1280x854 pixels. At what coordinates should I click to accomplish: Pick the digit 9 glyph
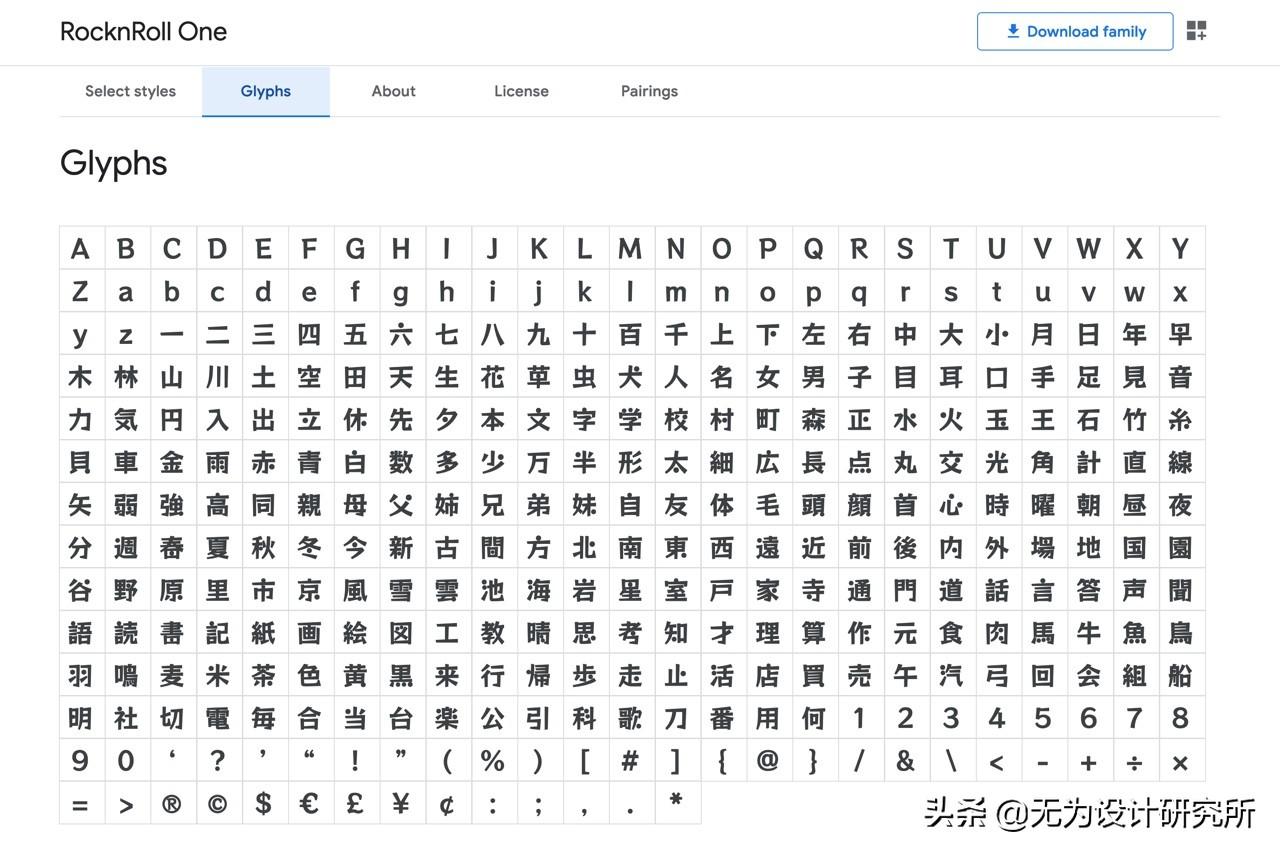coord(80,761)
